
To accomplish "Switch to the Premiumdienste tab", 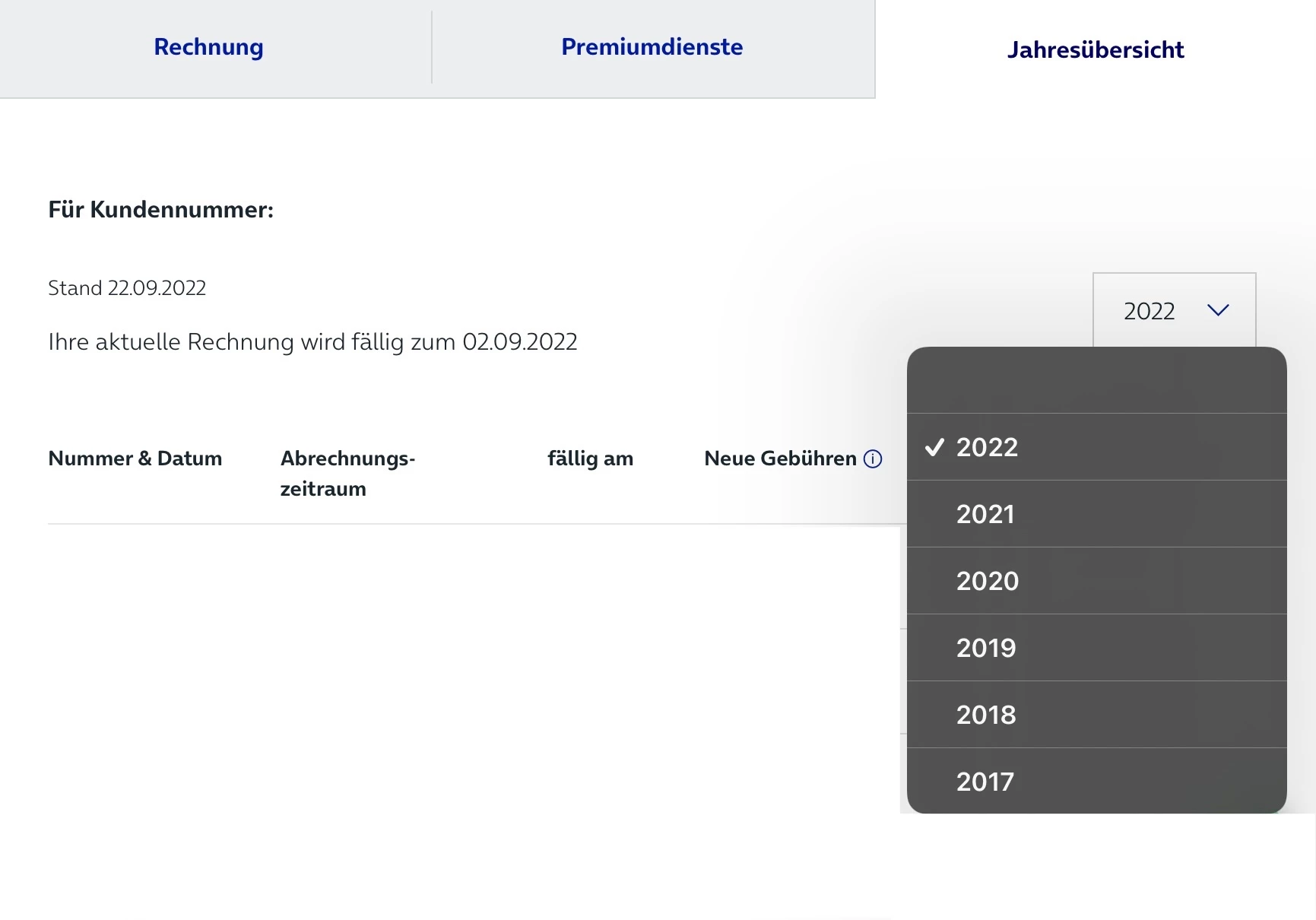I will 652,47.
